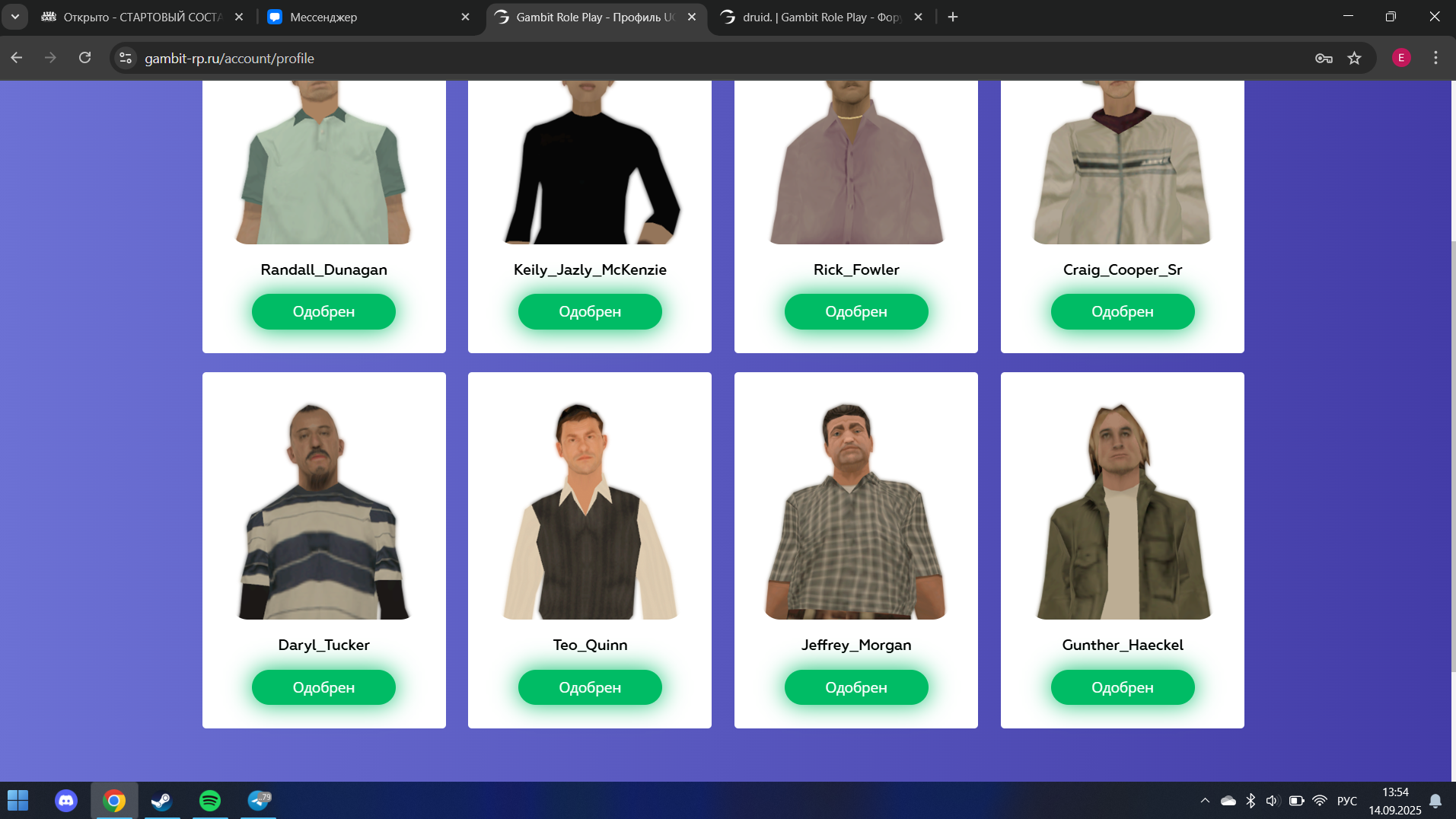Open Steam from the taskbar
This screenshot has width=1456, height=819.
[x=162, y=801]
